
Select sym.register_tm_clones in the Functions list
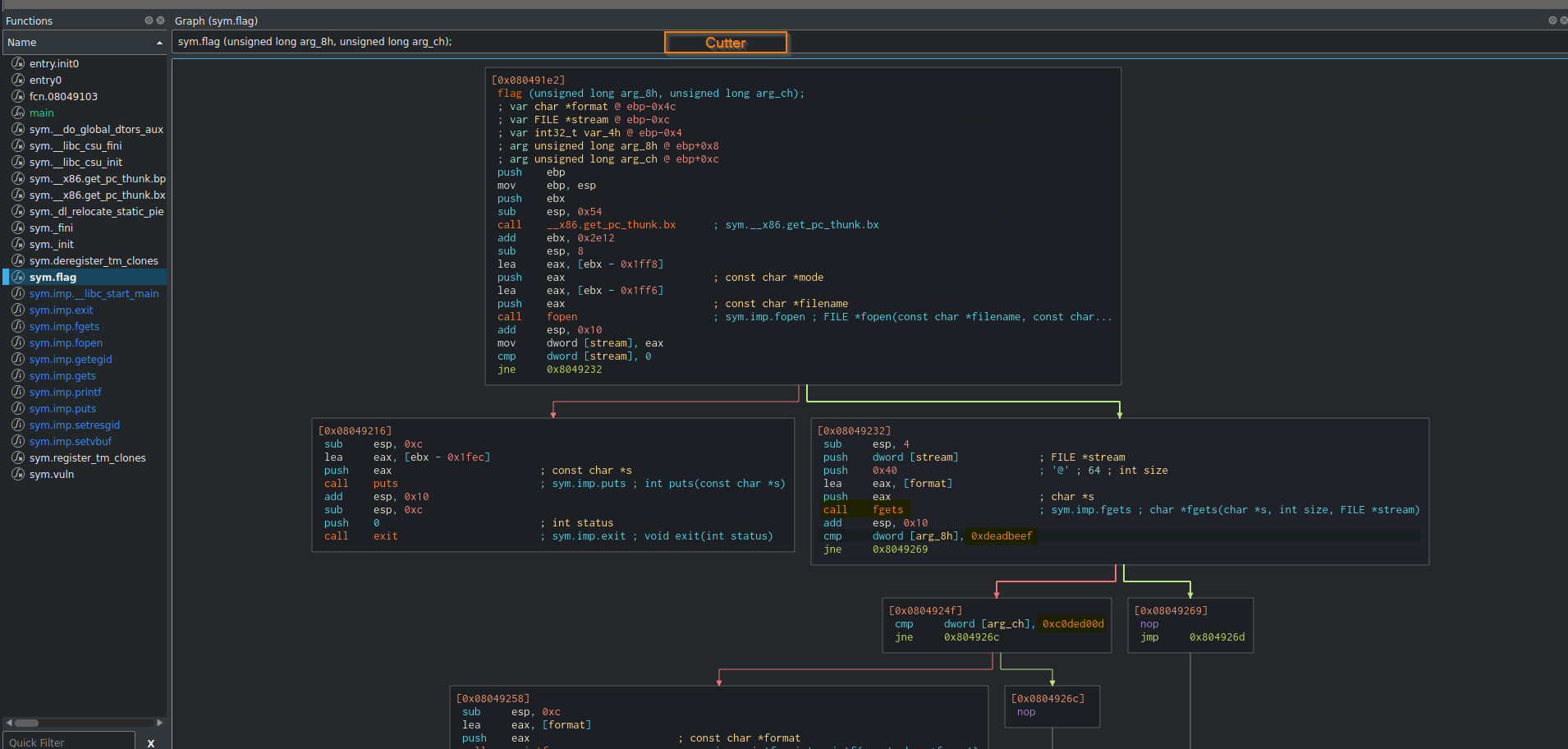click(x=85, y=457)
